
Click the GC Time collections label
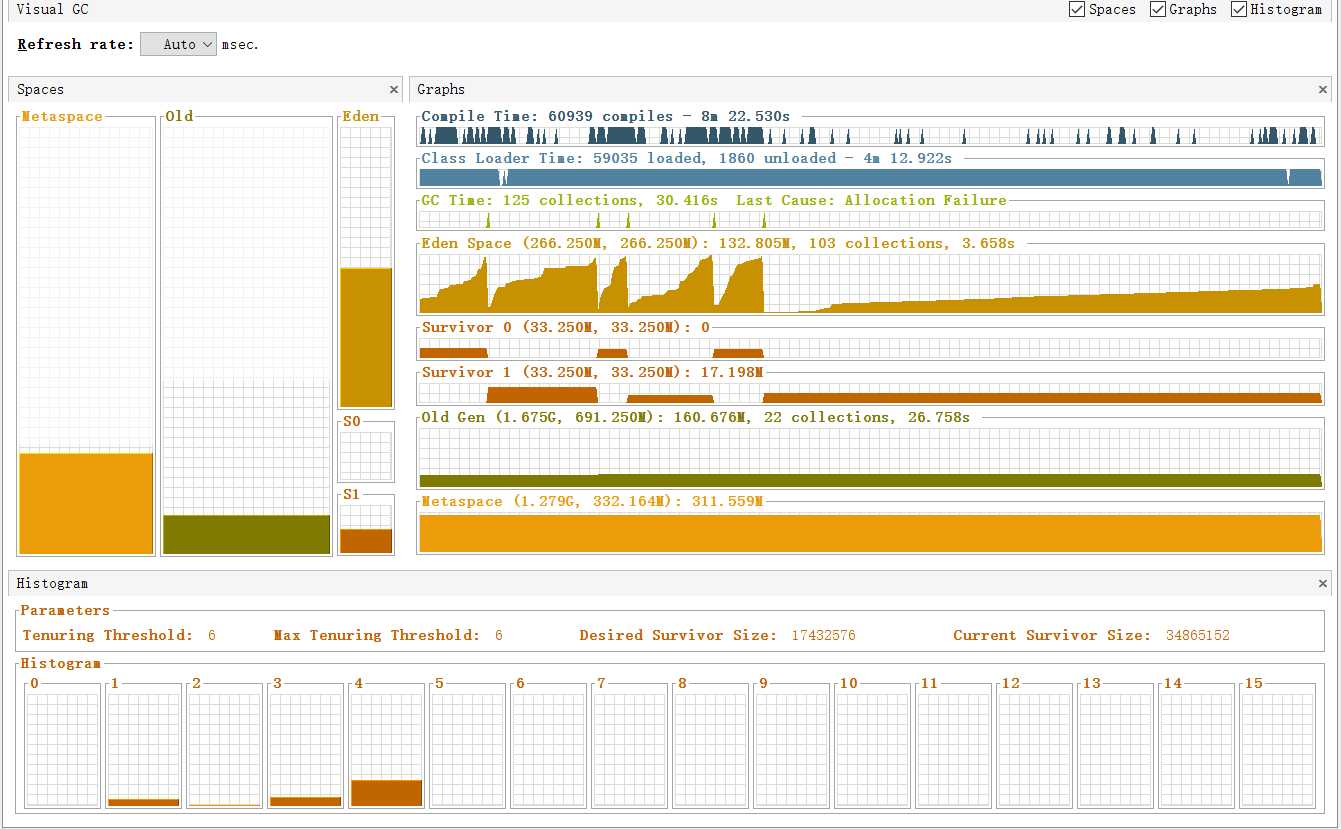pos(713,200)
